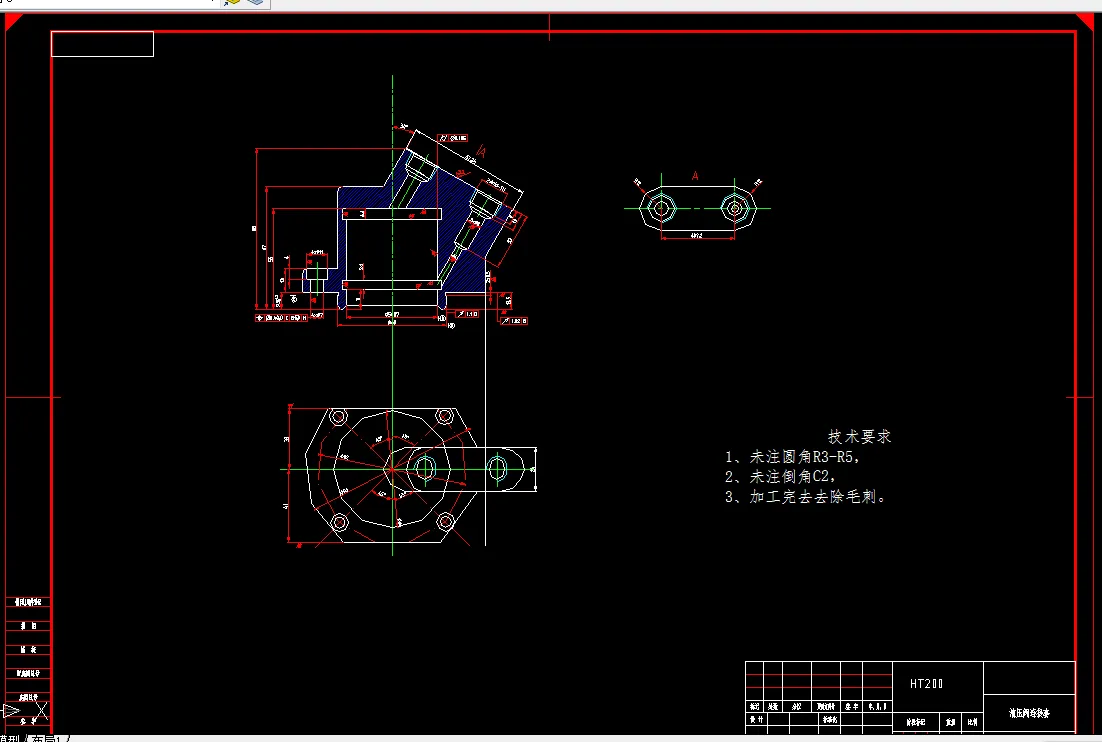The image size is (1102, 742).
Task: Click the section label "A" marker
Action: (x=694, y=174)
